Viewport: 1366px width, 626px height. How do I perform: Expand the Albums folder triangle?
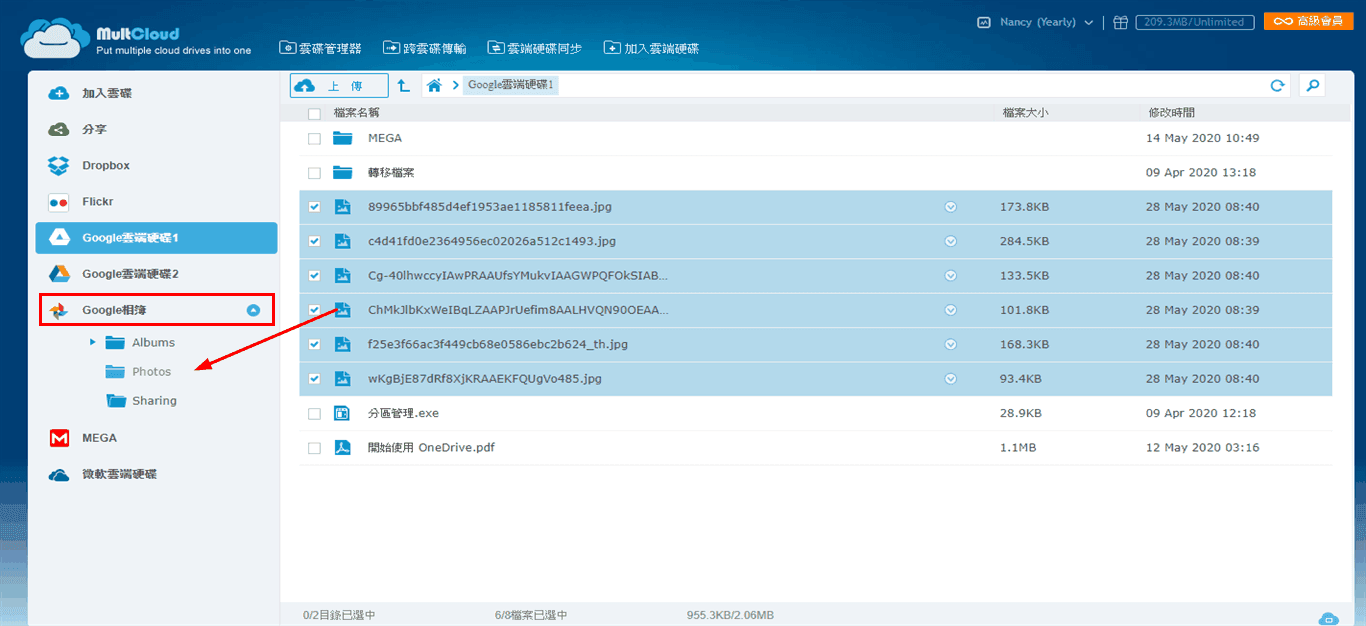click(93, 343)
